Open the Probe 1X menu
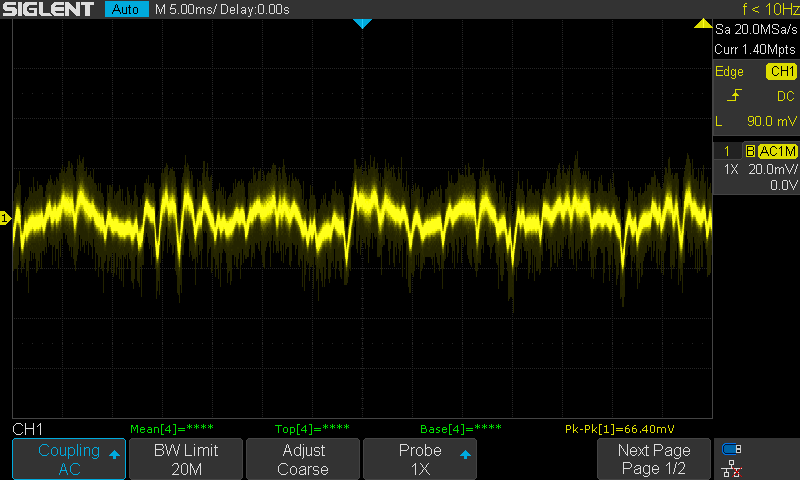This screenshot has height=480, width=800. point(420,459)
